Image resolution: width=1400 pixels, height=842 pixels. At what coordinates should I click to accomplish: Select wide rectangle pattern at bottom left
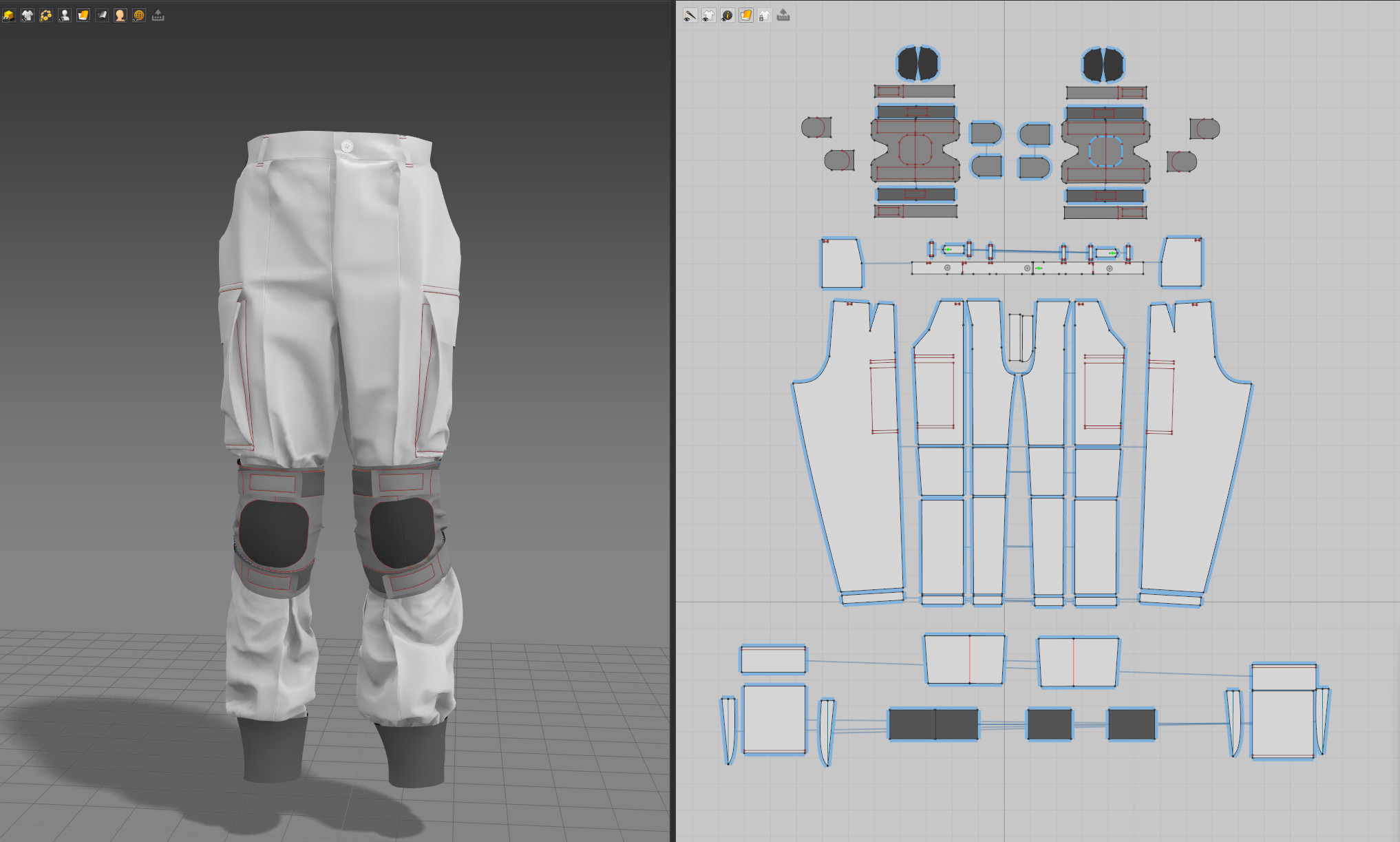tap(773, 660)
